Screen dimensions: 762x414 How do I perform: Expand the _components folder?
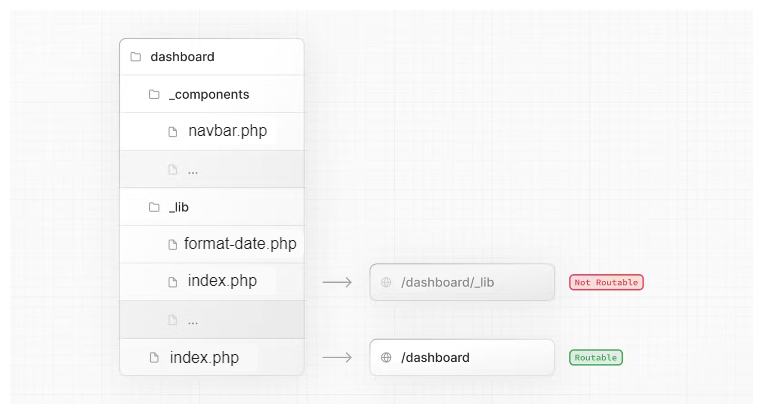coord(209,94)
